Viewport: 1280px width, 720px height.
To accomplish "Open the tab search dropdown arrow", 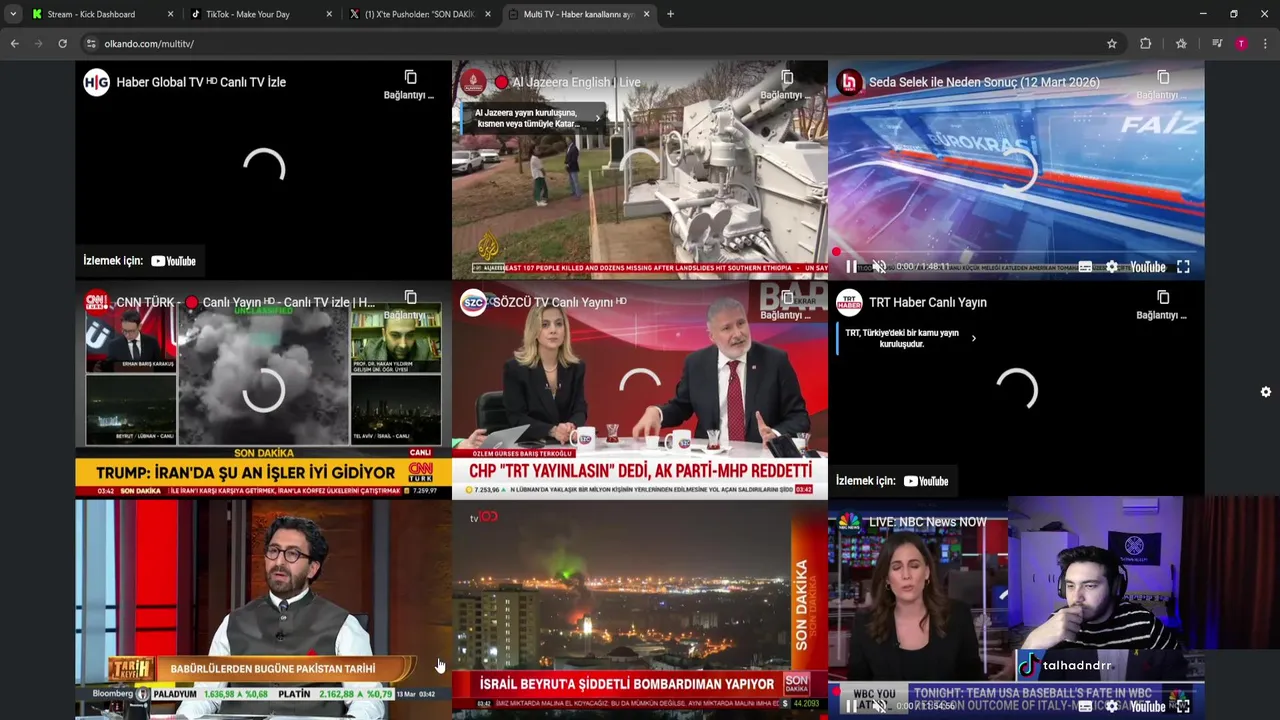I will [13, 14].
